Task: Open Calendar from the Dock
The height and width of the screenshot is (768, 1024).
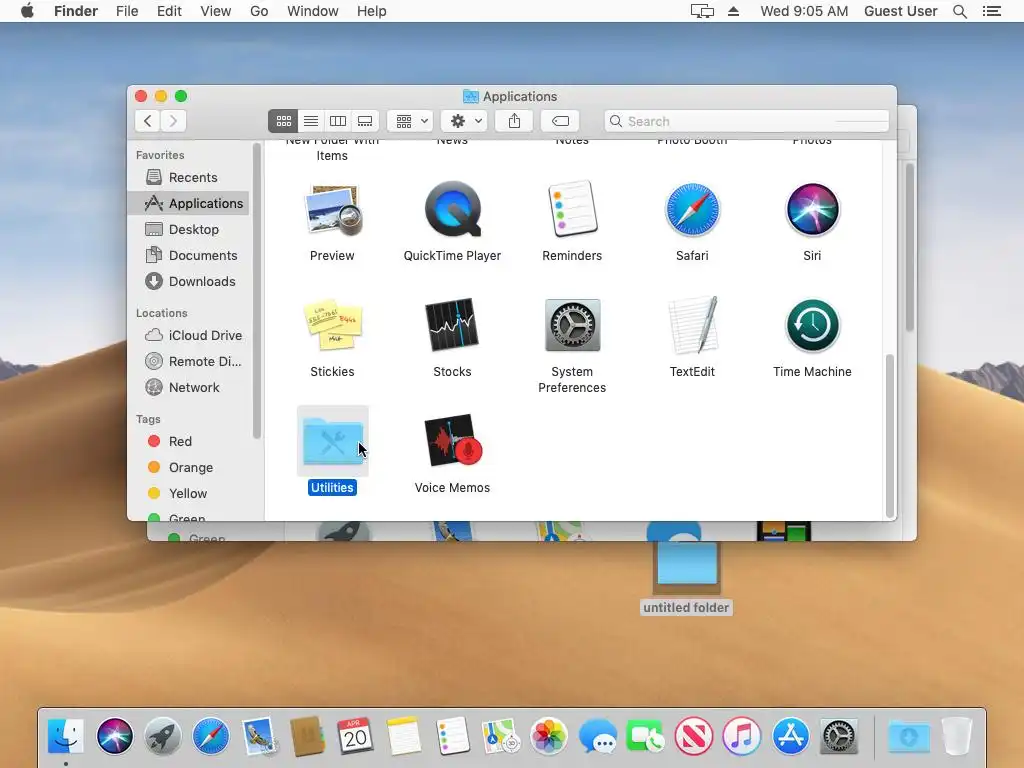Action: (x=355, y=736)
